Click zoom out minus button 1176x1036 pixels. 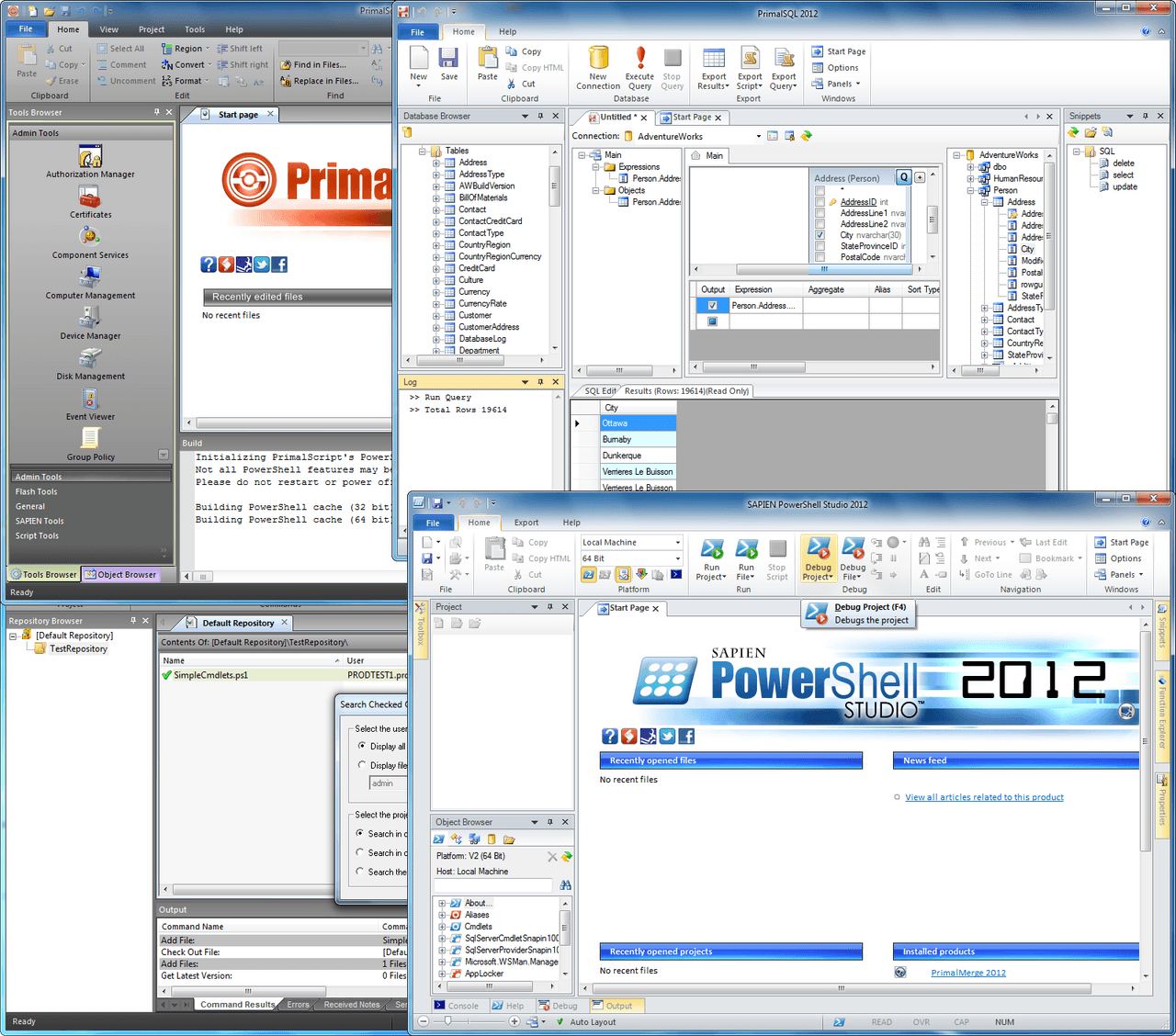click(423, 1021)
